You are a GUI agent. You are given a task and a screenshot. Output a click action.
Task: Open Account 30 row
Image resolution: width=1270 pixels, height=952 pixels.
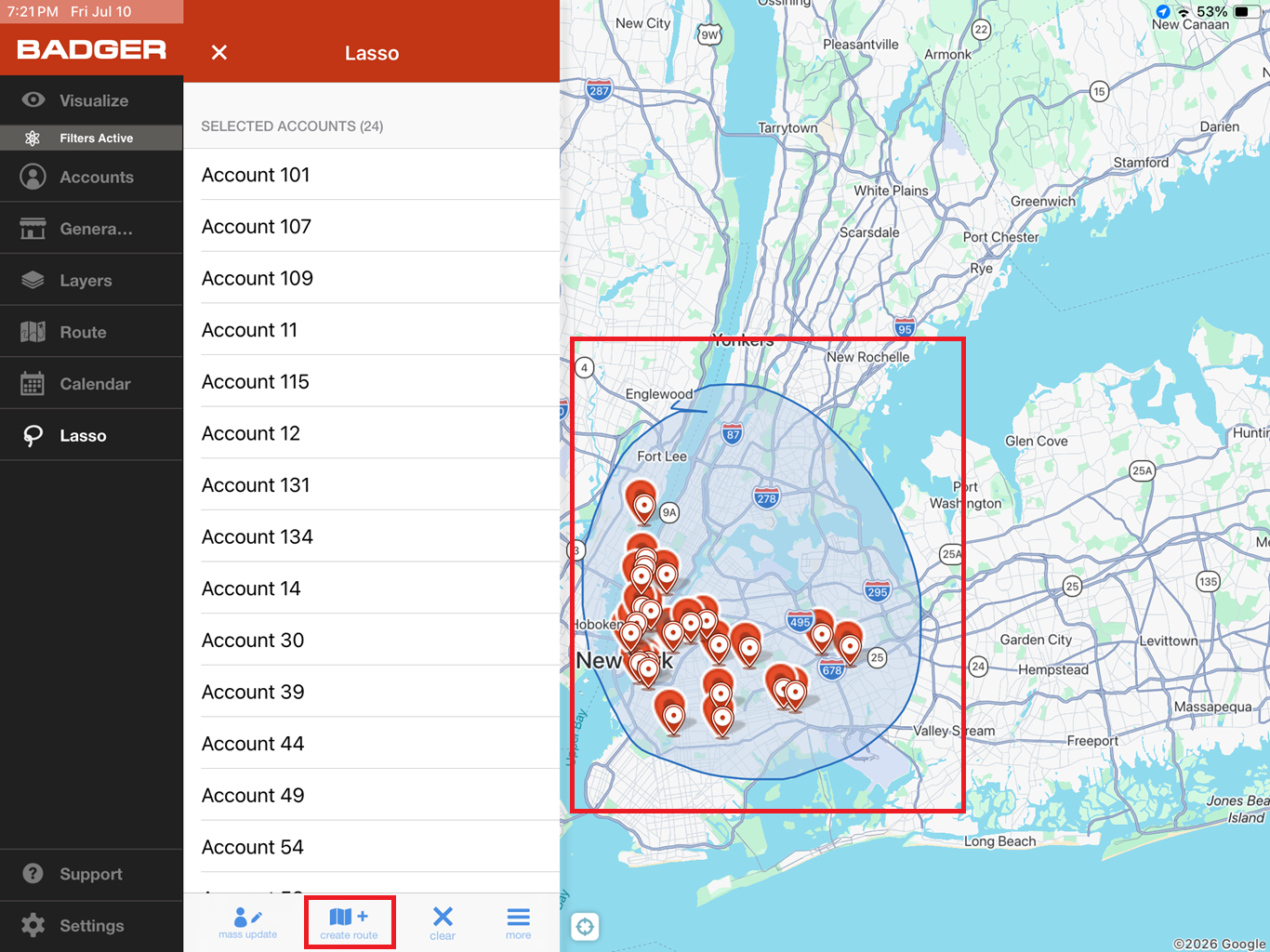pos(372,641)
